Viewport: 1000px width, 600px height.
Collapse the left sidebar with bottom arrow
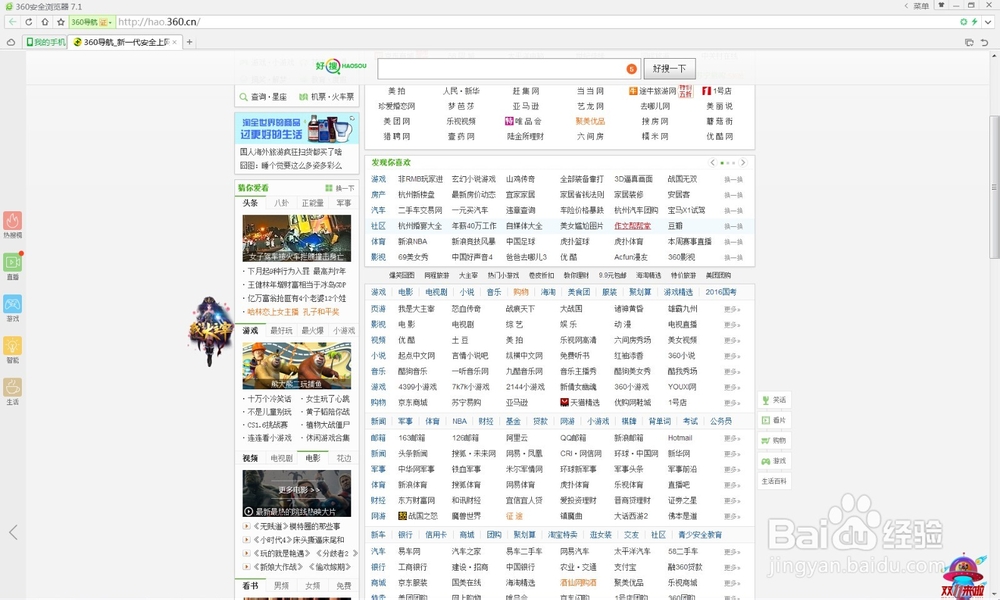(x=13, y=532)
